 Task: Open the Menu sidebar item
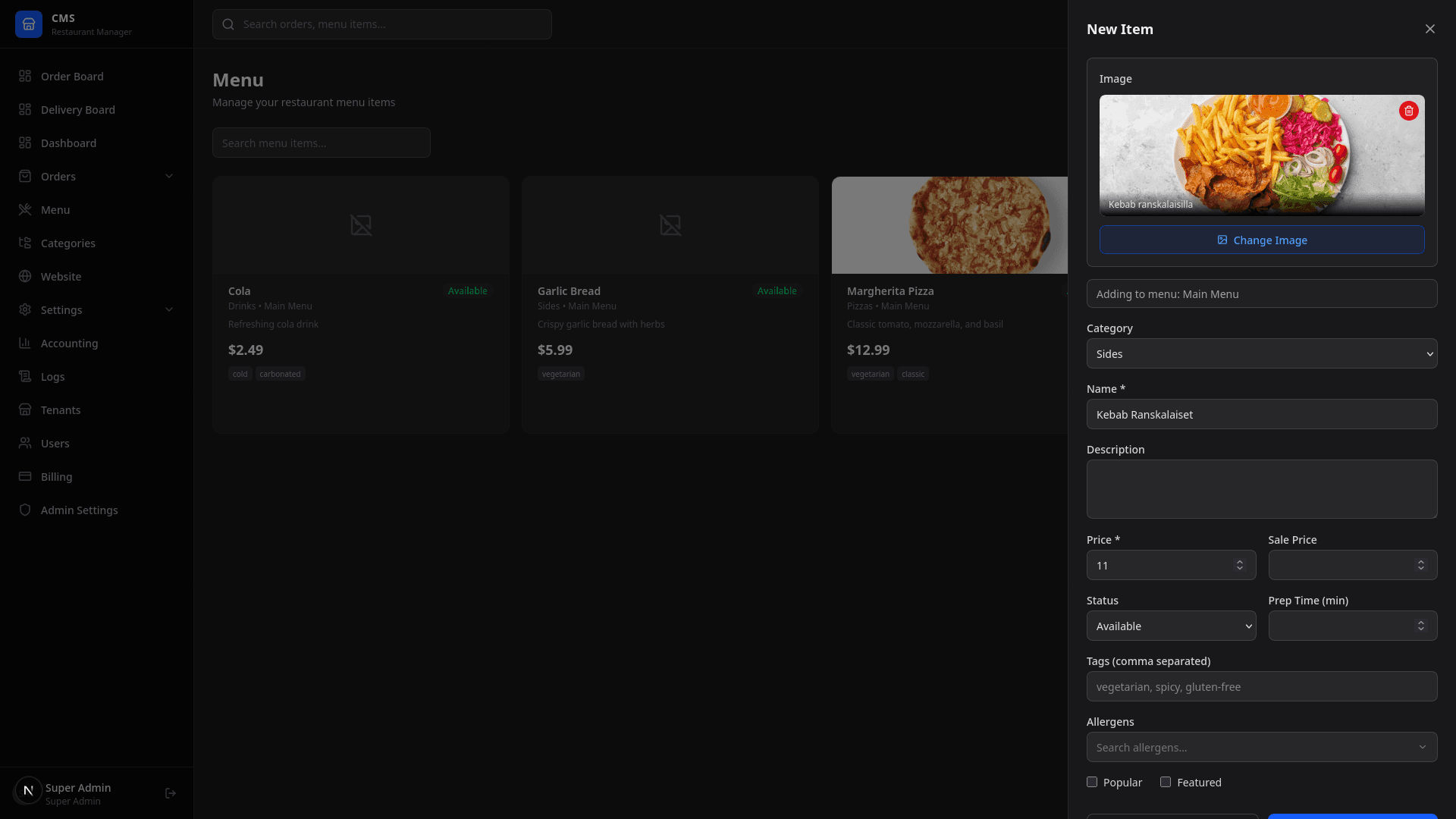pos(96,210)
